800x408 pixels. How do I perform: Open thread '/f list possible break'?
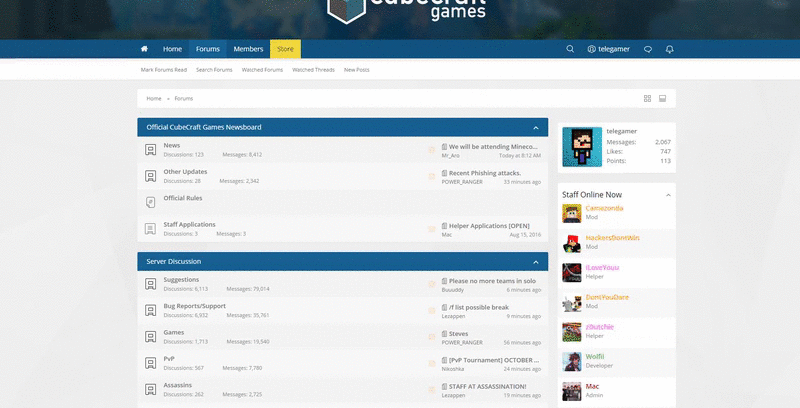pos(479,308)
